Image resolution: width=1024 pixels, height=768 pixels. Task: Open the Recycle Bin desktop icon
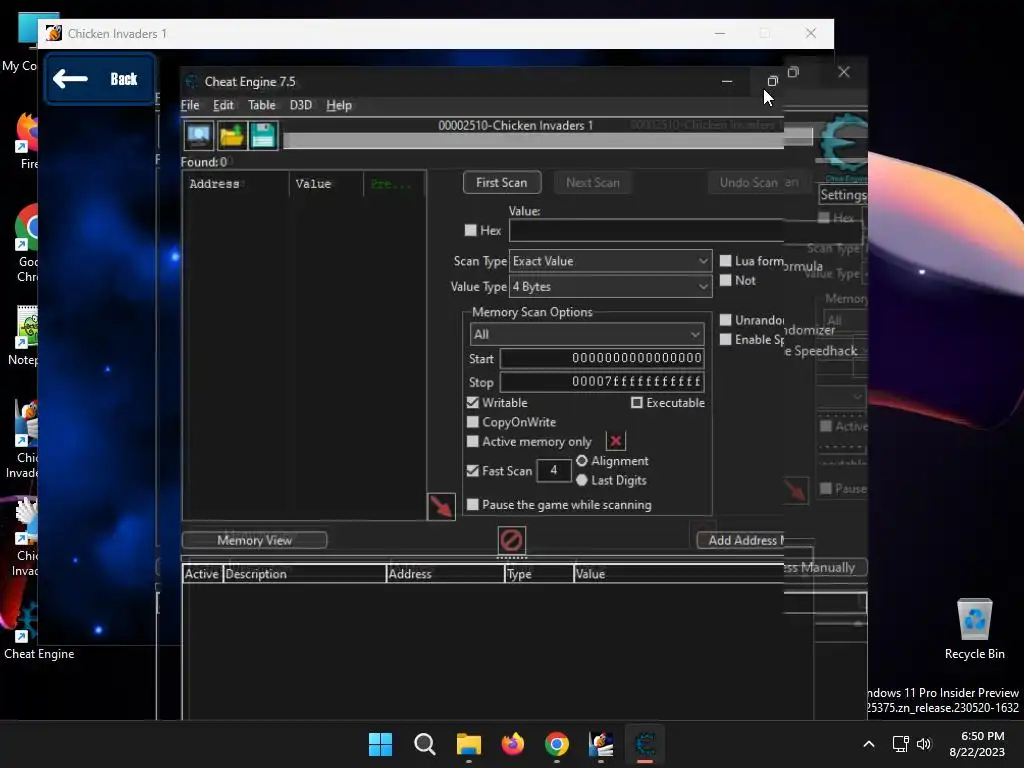pos(974,629)
